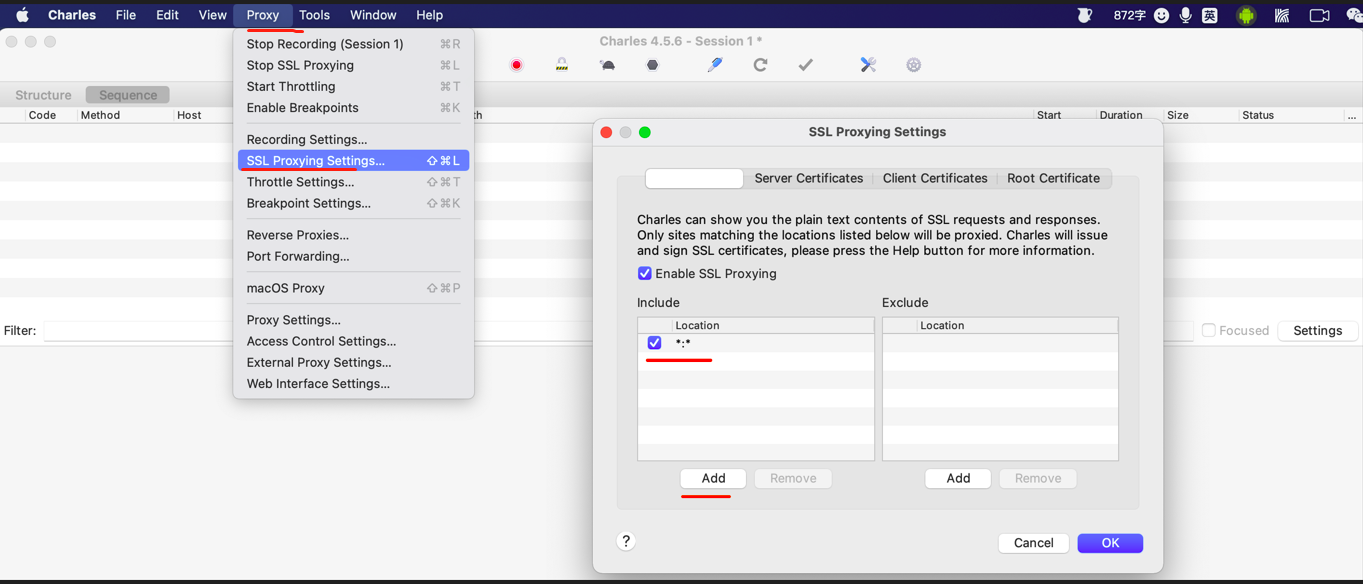
Task: Select Start Throttling menu item
Action: point(353,87)
